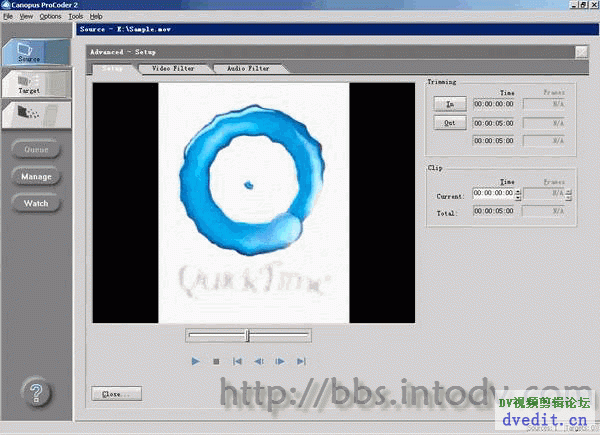
Task: Step back one frame
Action: [x=259, y=361]
